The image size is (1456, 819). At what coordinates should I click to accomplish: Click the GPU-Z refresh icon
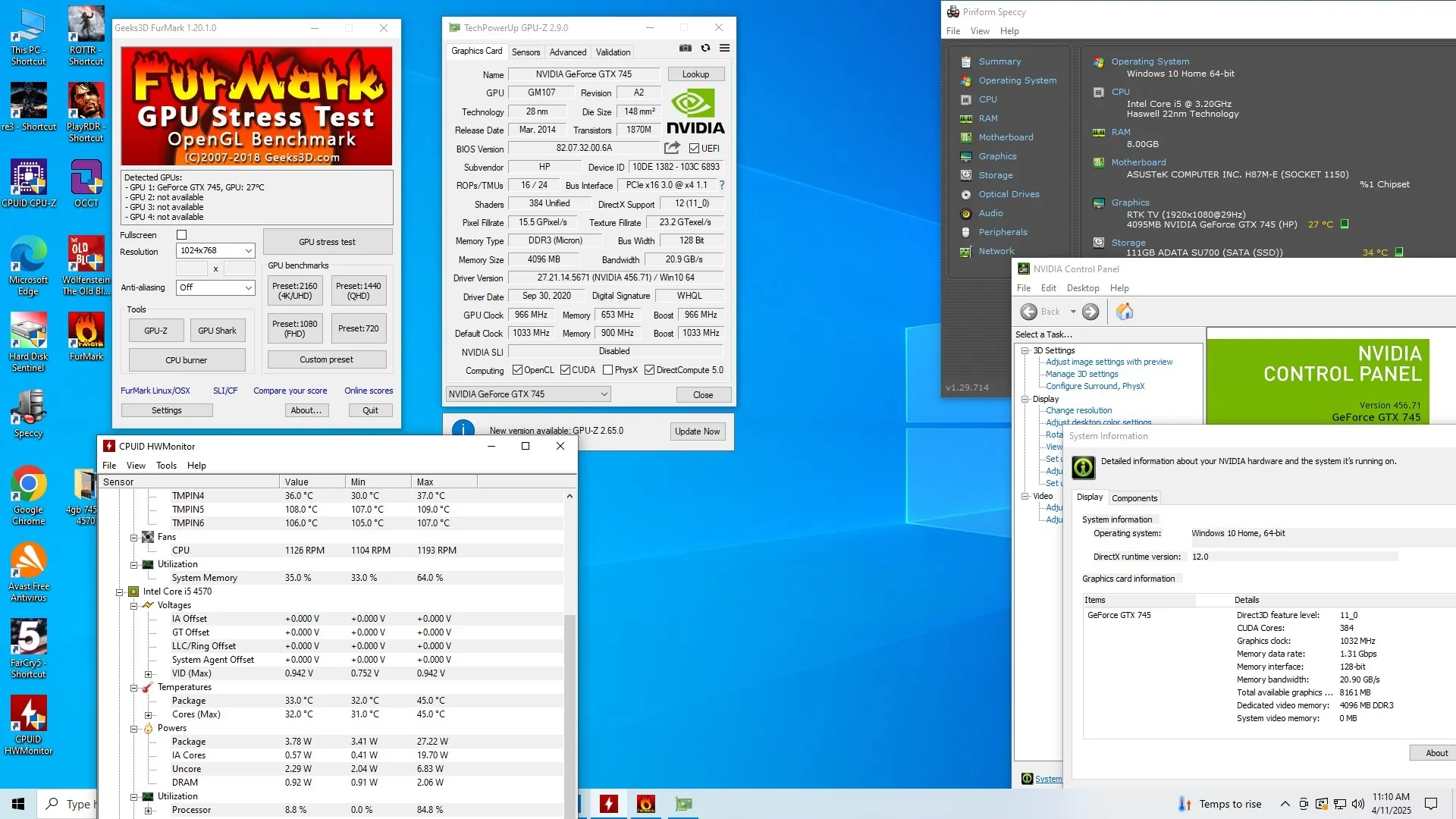coord(705,48)
